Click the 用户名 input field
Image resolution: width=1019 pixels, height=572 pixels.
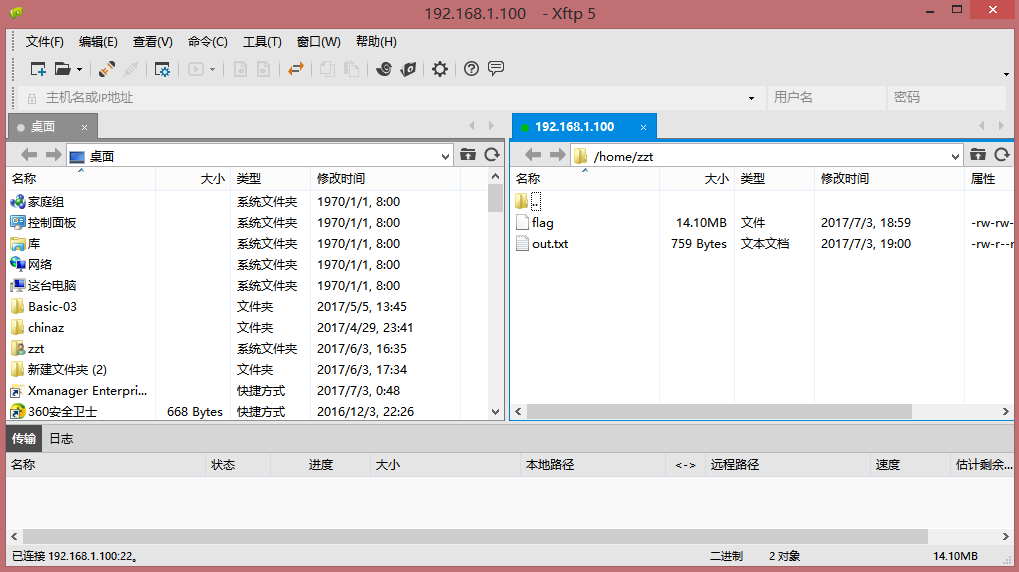(x=827, y=98)
